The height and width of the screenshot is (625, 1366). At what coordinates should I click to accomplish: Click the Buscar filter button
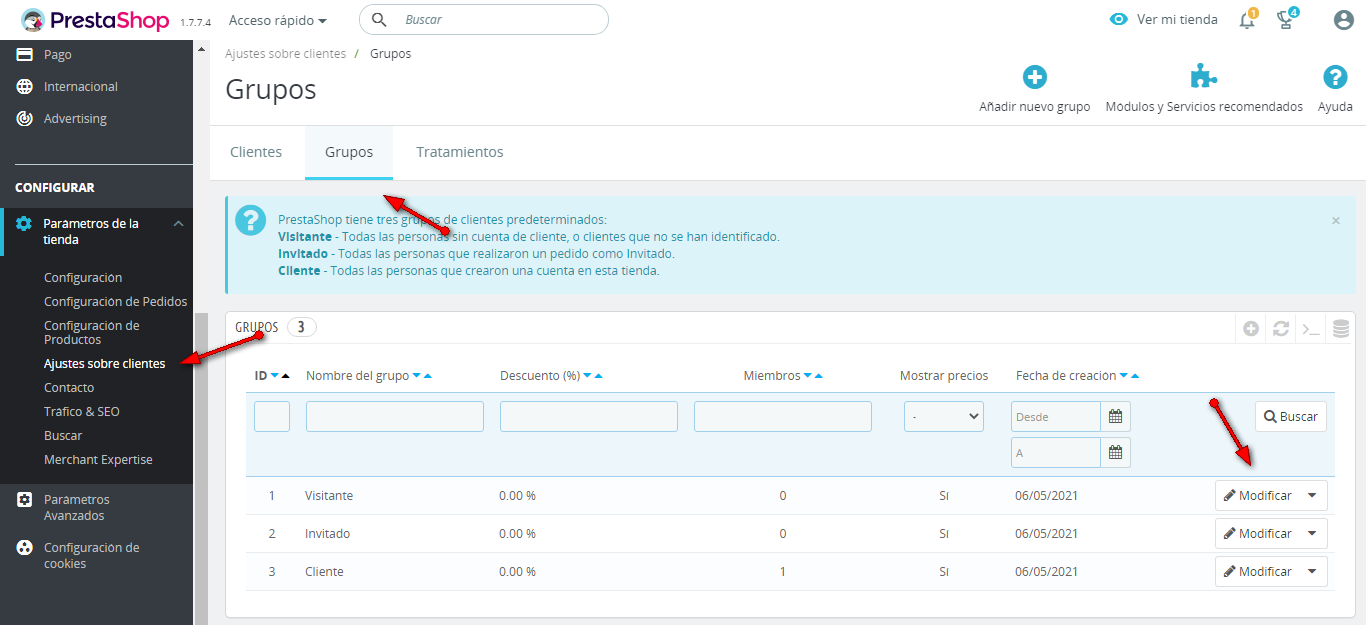[1291, 416]
